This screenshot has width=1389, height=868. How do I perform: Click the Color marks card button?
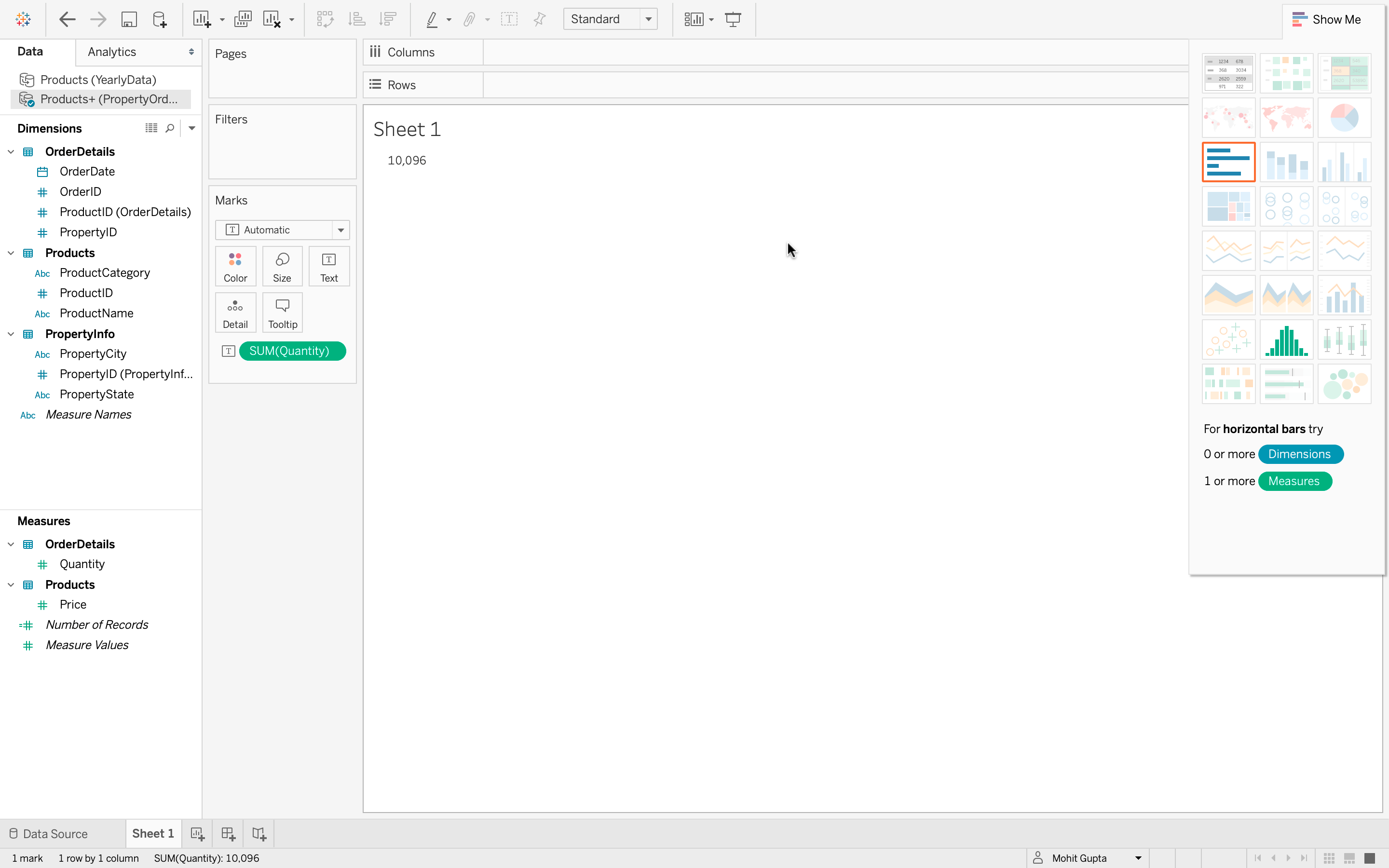[x=235, y=266]
